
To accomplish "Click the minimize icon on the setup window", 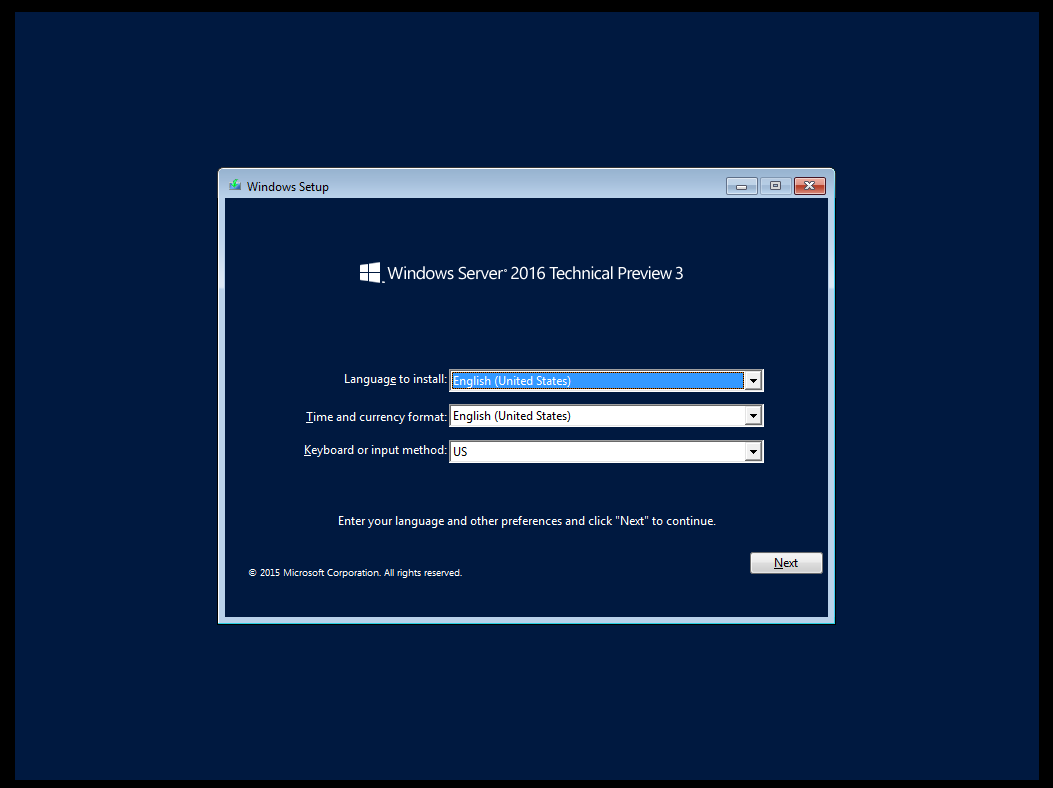I will tap(741, 186).
